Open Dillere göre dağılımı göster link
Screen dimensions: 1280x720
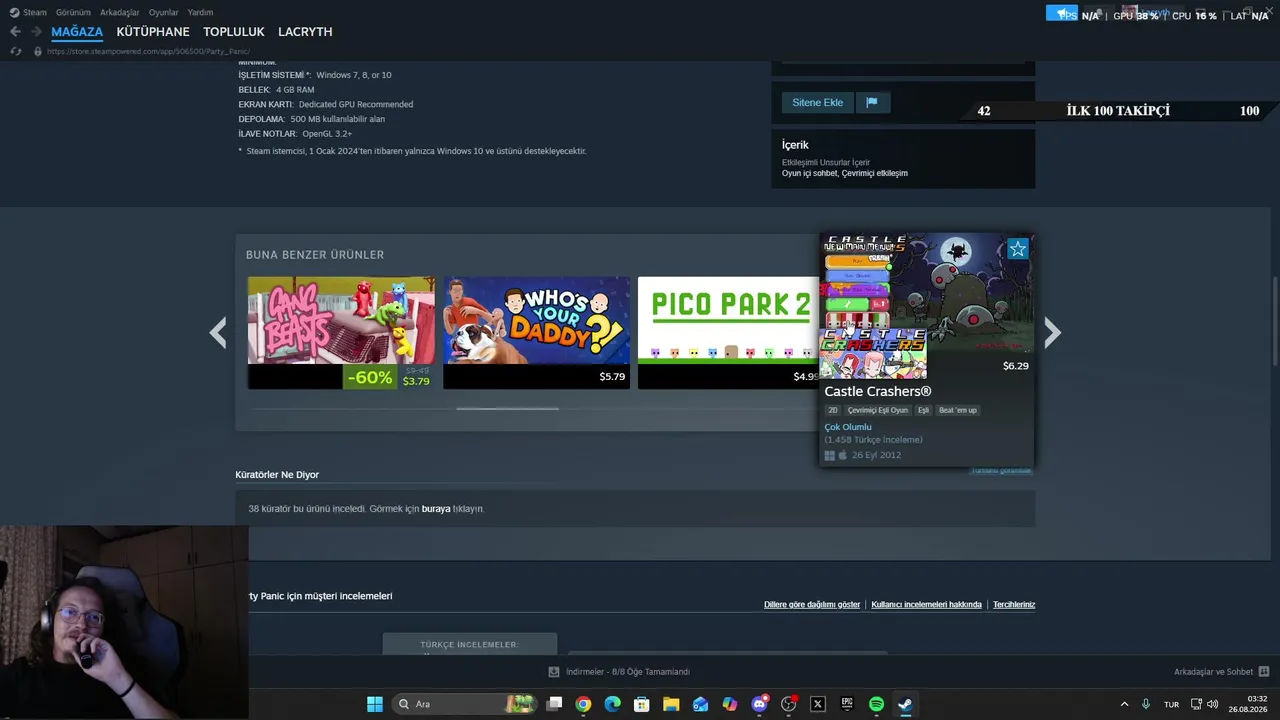click(x=812, y=605)
